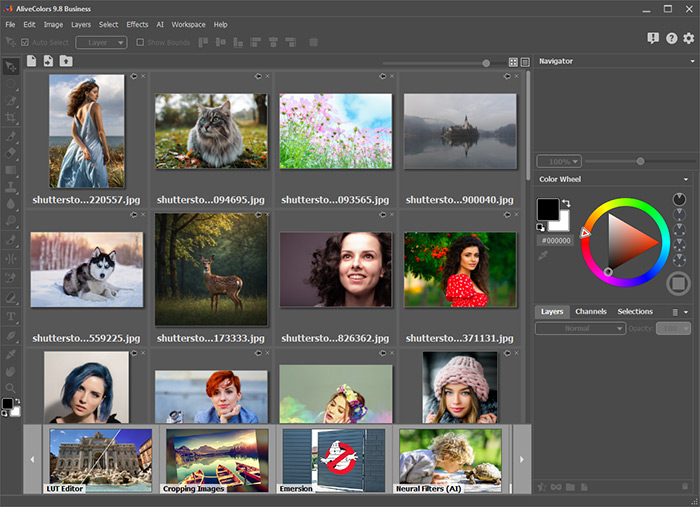Screen dimensions: 700x507
Task: Open the Color Wheel panel menu arrow
Action: point(686,179)
